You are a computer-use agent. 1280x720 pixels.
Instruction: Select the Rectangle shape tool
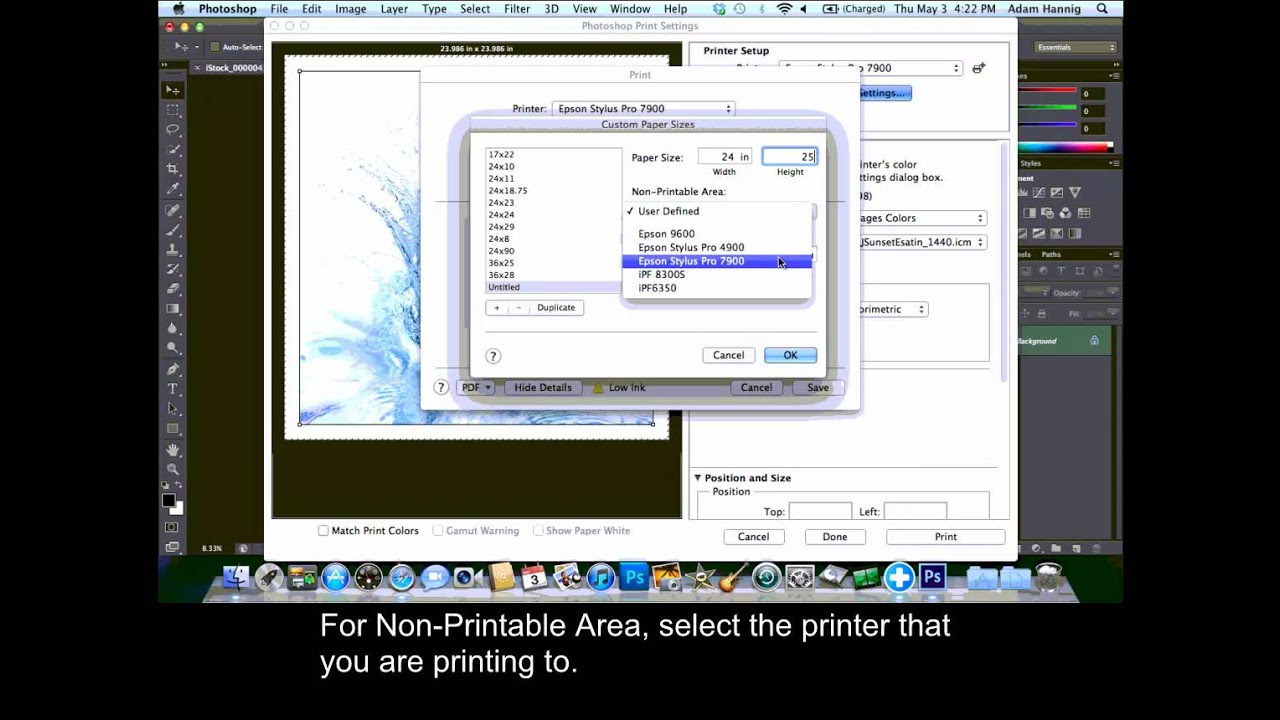point(173,429)
